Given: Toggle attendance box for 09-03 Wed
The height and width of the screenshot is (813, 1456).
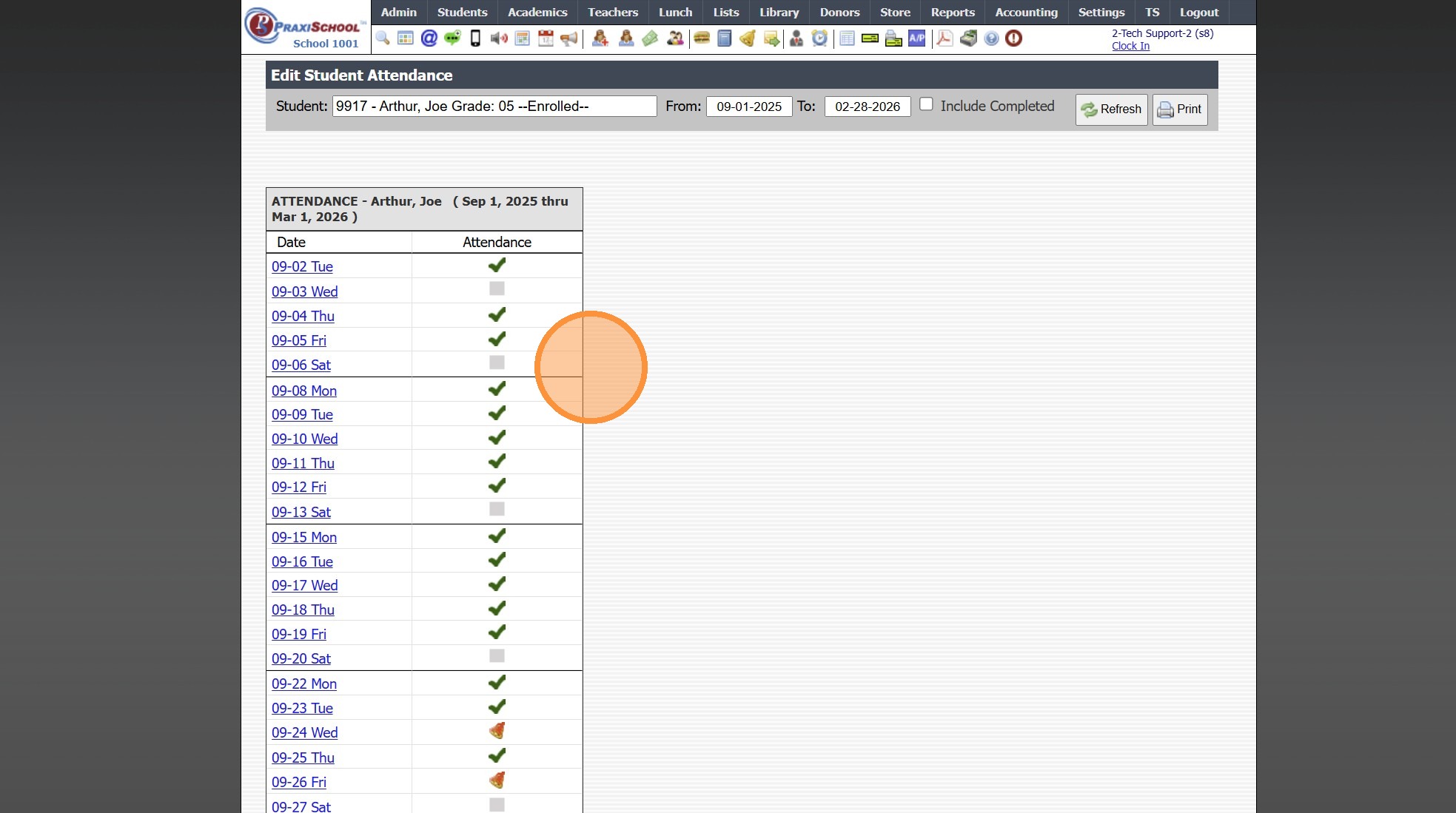Looking at the screenshot, I should (x=497, y=289).
